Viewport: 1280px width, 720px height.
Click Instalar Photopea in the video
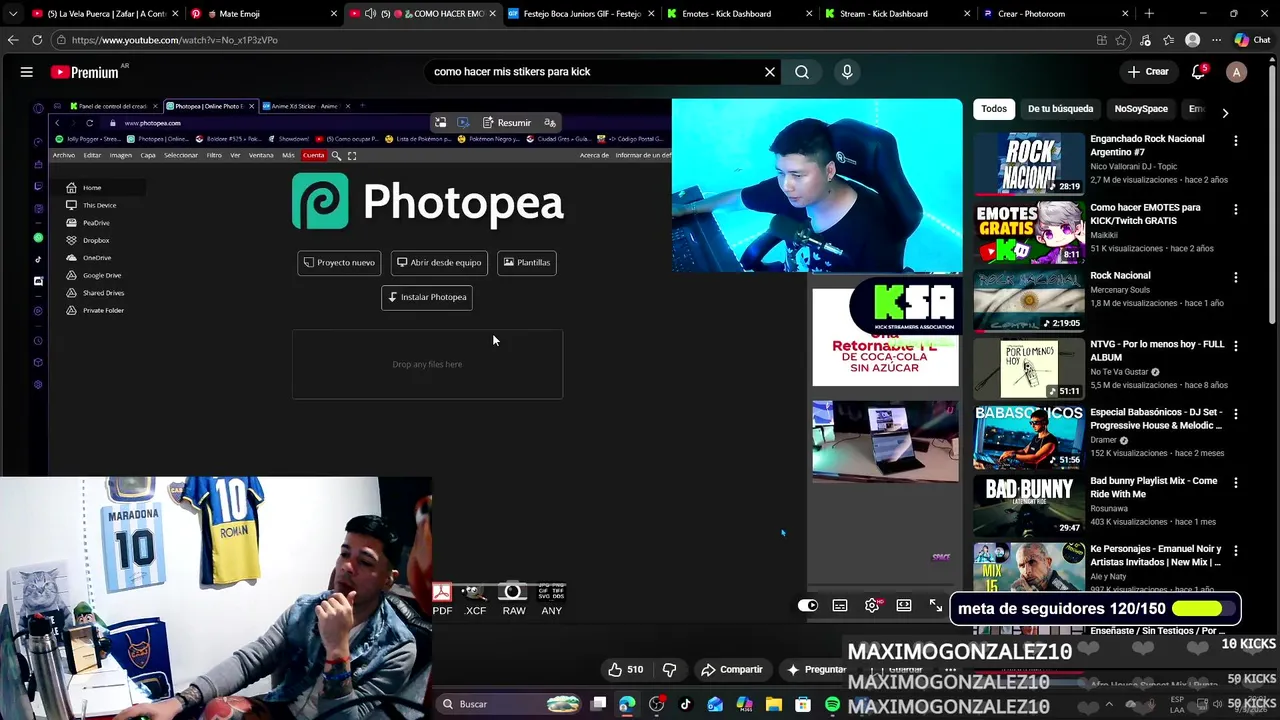[427, 297]
